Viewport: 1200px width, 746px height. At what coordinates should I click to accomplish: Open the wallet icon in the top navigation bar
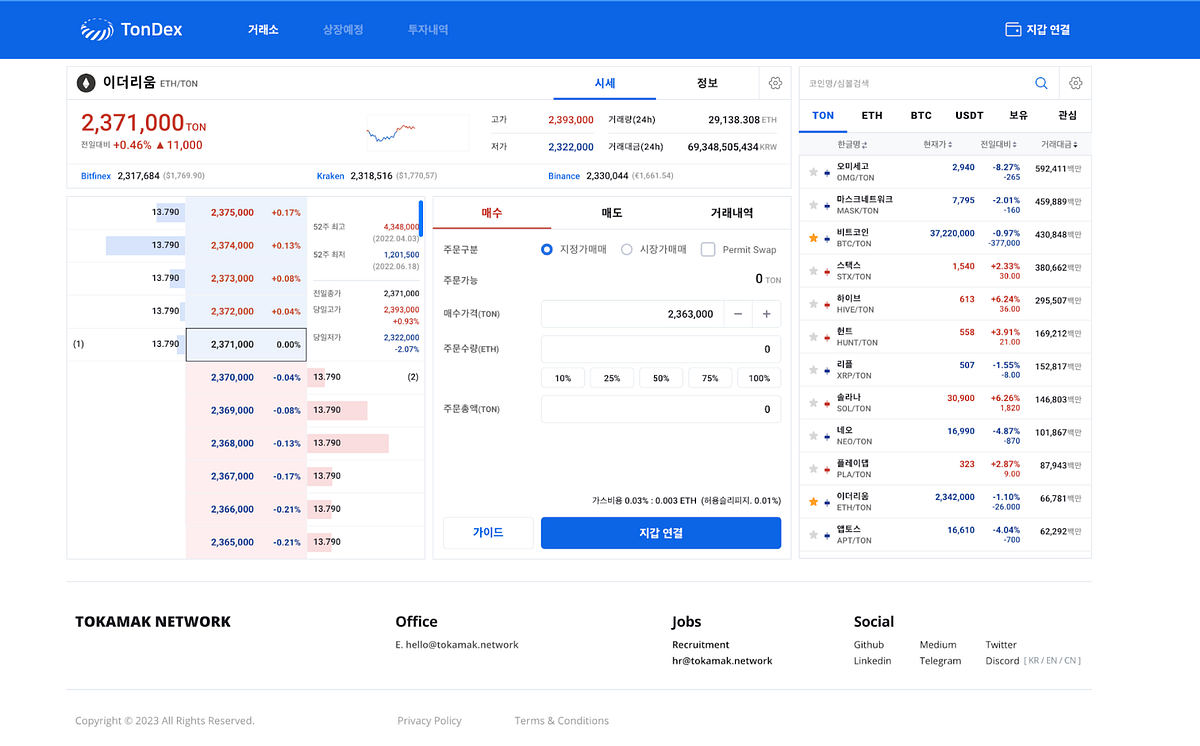tap(1011, 29)
